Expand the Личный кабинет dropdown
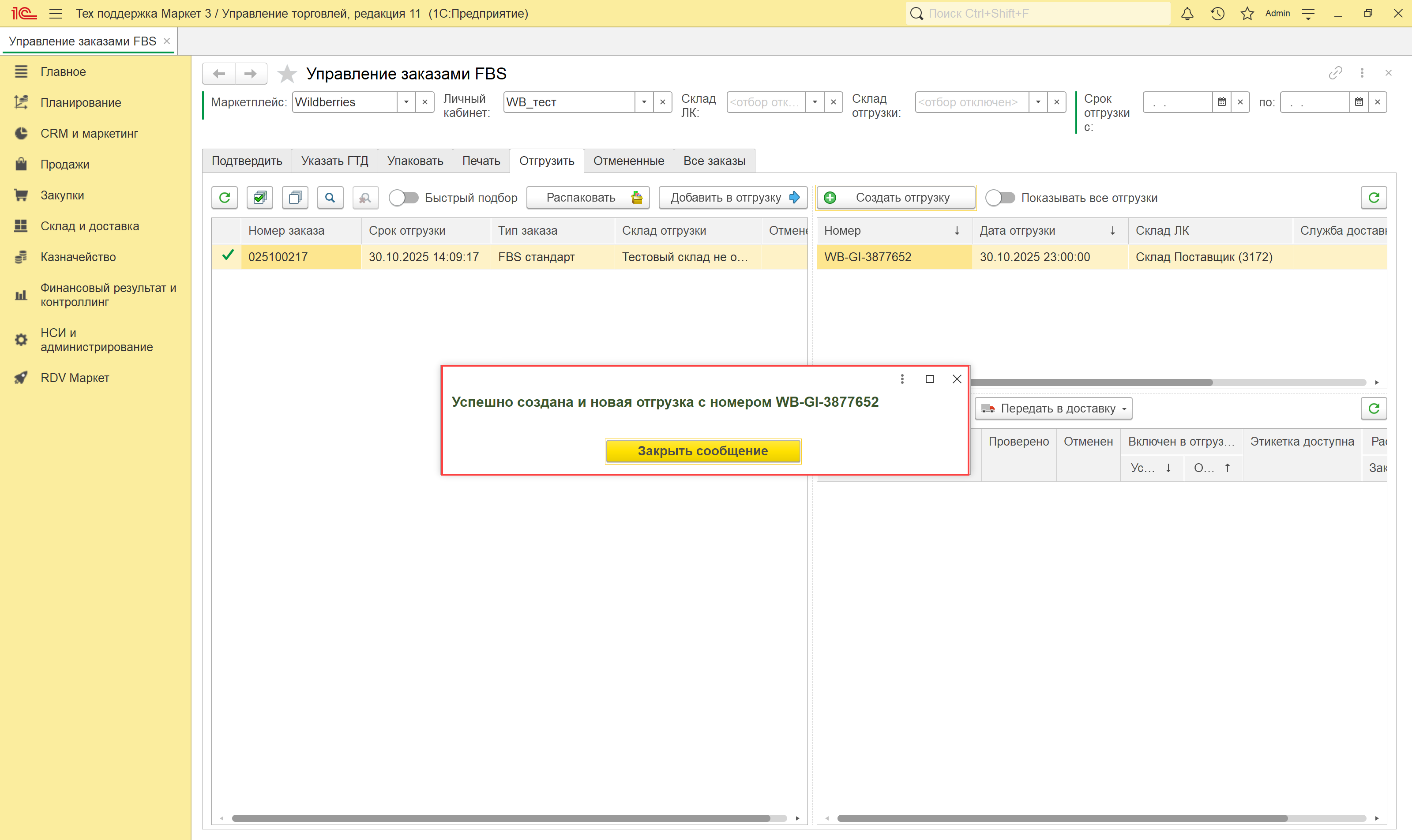Viewport: 1412px width, 840px height. [644, 102]
